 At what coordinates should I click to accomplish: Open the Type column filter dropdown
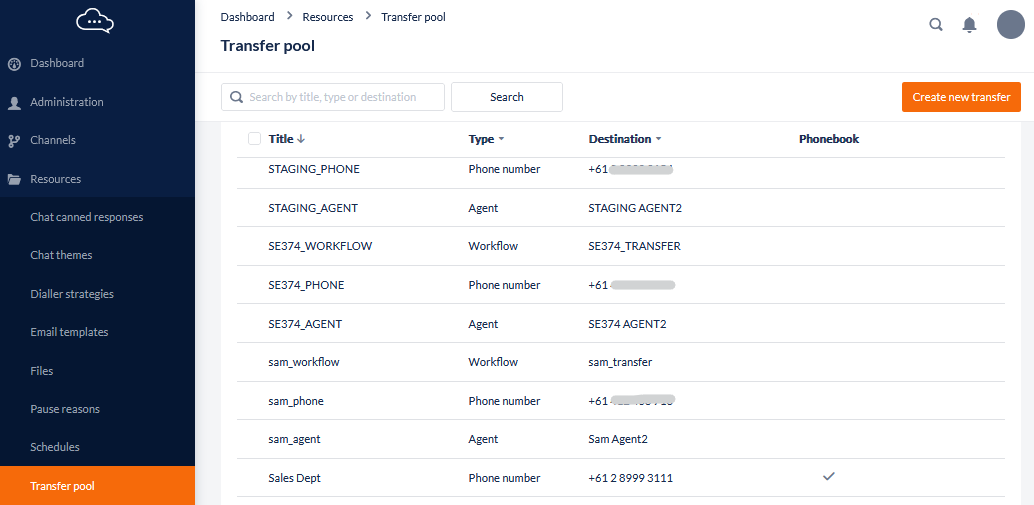[x=501, y=140]
